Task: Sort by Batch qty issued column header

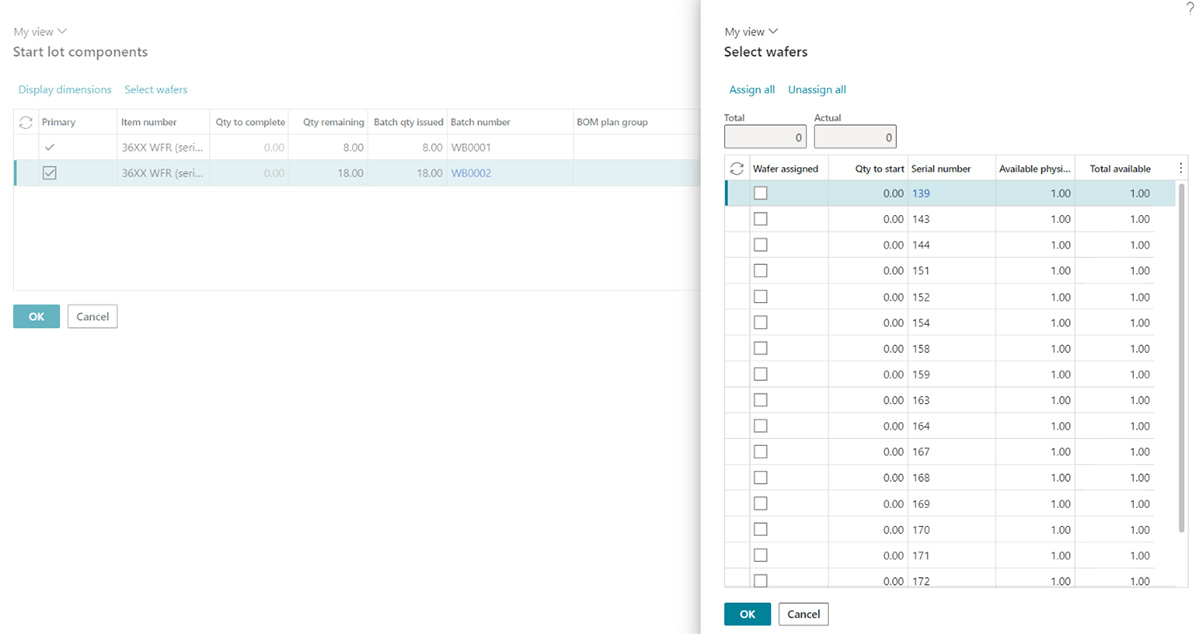Action: click(408, 122)
